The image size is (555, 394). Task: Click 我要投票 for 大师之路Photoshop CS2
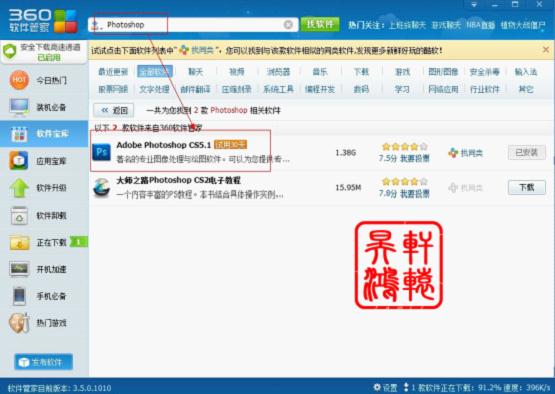tap(414, 194)
